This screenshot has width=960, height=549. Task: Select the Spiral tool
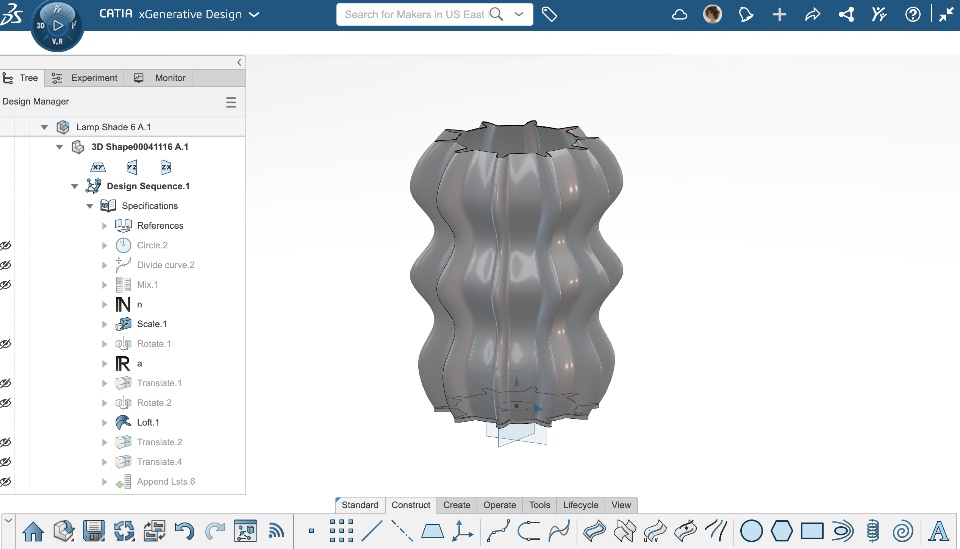903,531
